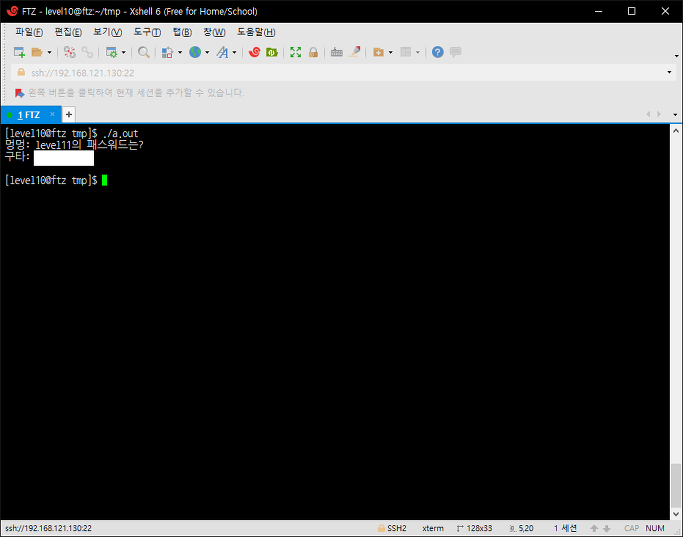
Task: Expand the Font dropdown arrow
Action: pos(234,53)
